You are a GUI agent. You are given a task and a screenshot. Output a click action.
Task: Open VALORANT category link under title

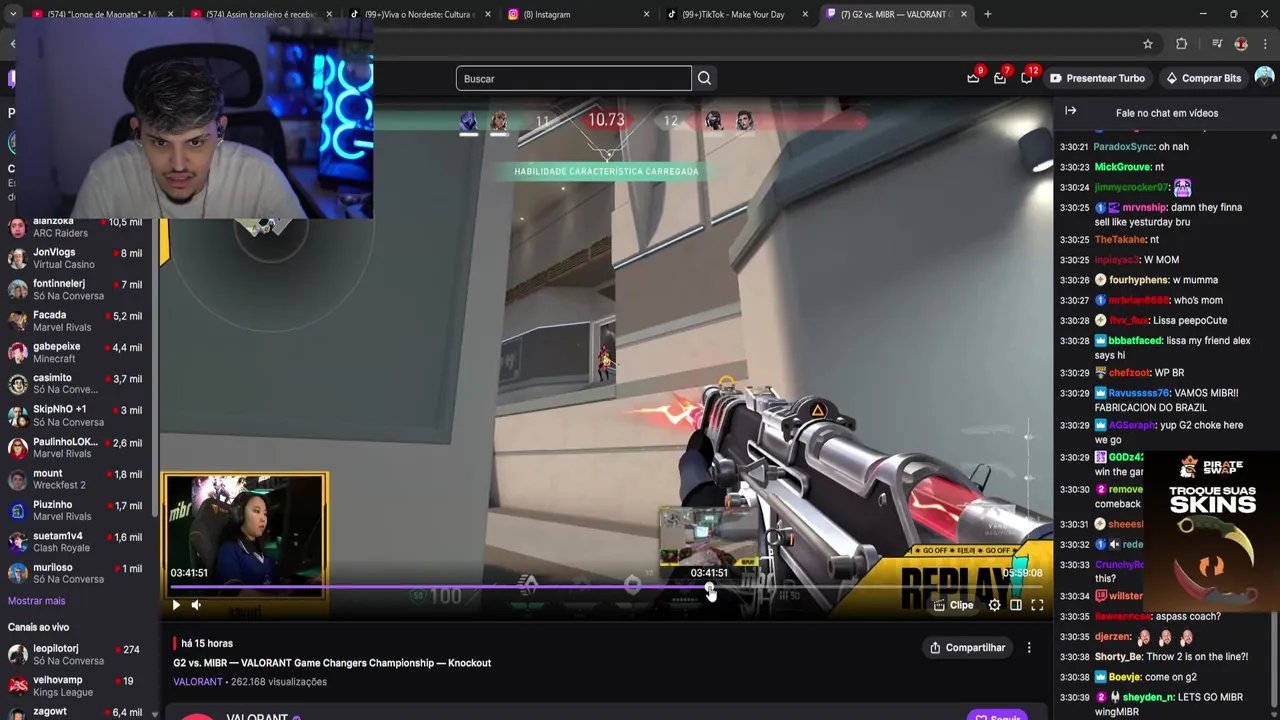[198, 682]
